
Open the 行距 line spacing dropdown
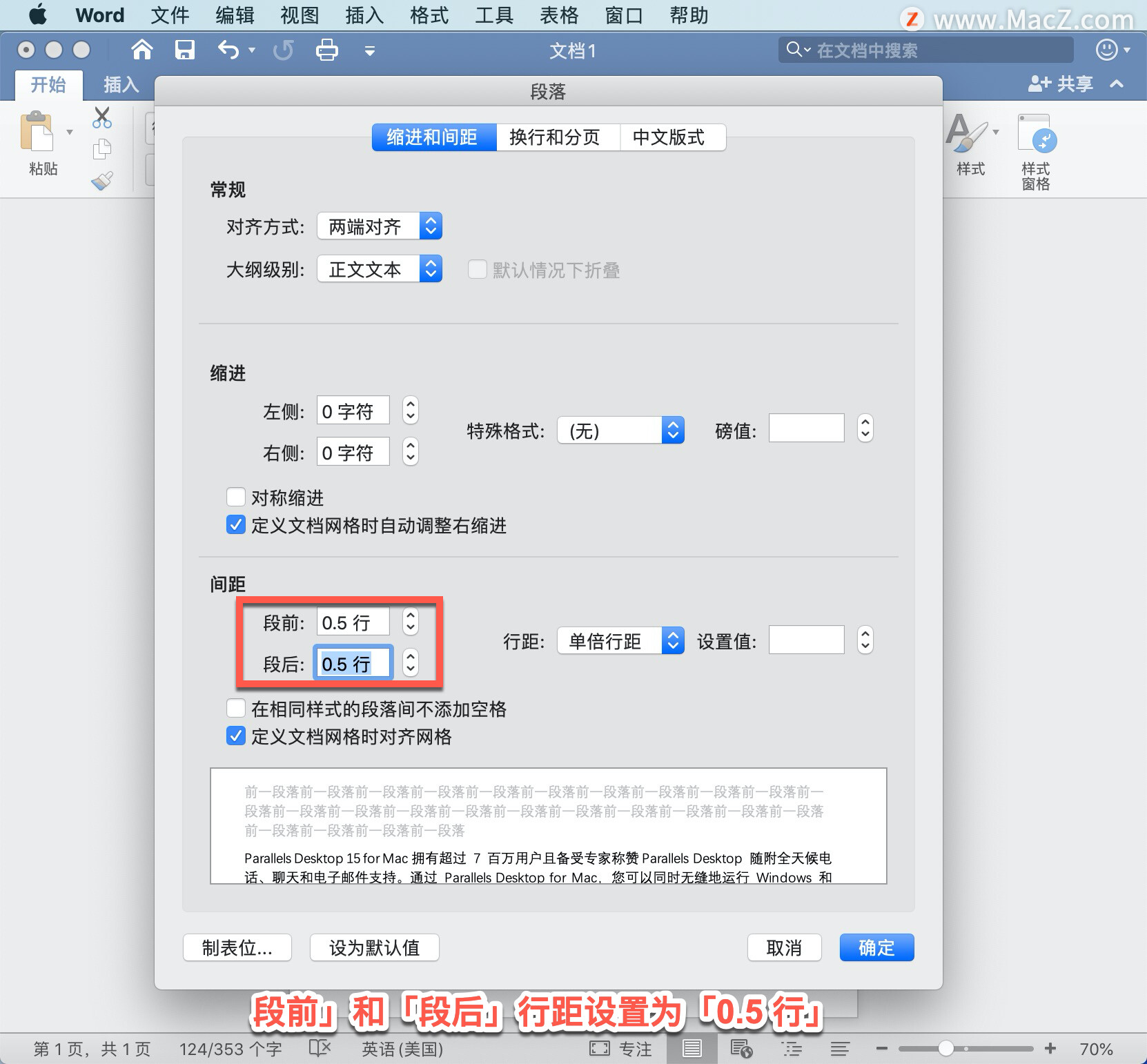[620, 640]
